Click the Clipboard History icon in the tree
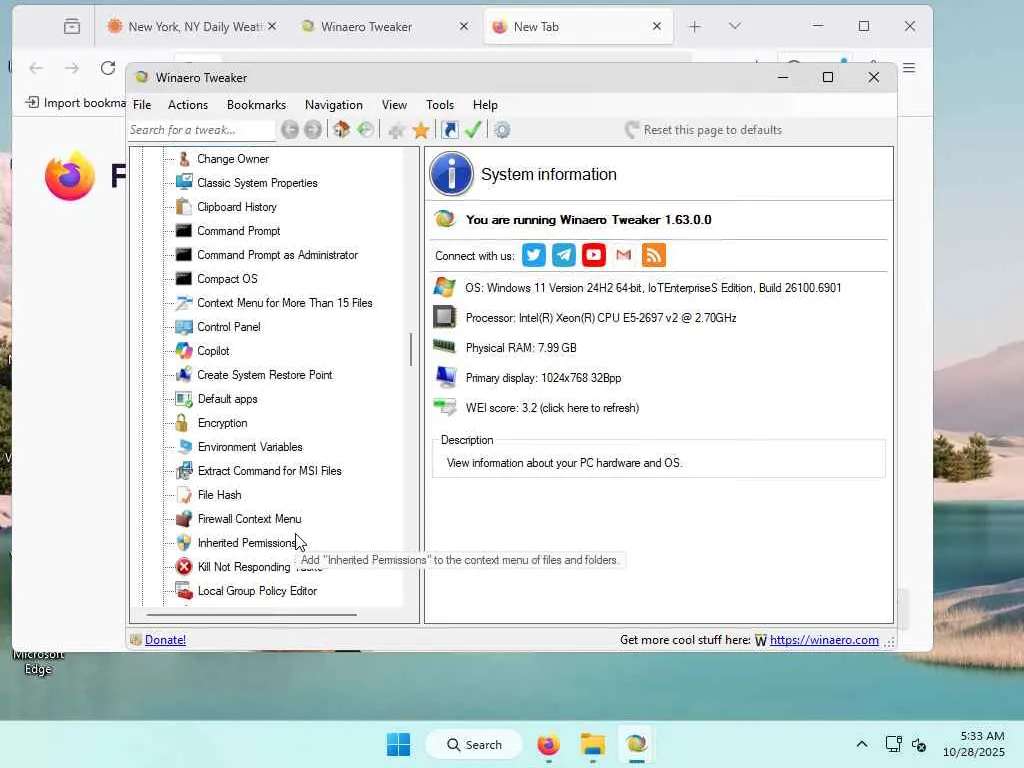 184,206
